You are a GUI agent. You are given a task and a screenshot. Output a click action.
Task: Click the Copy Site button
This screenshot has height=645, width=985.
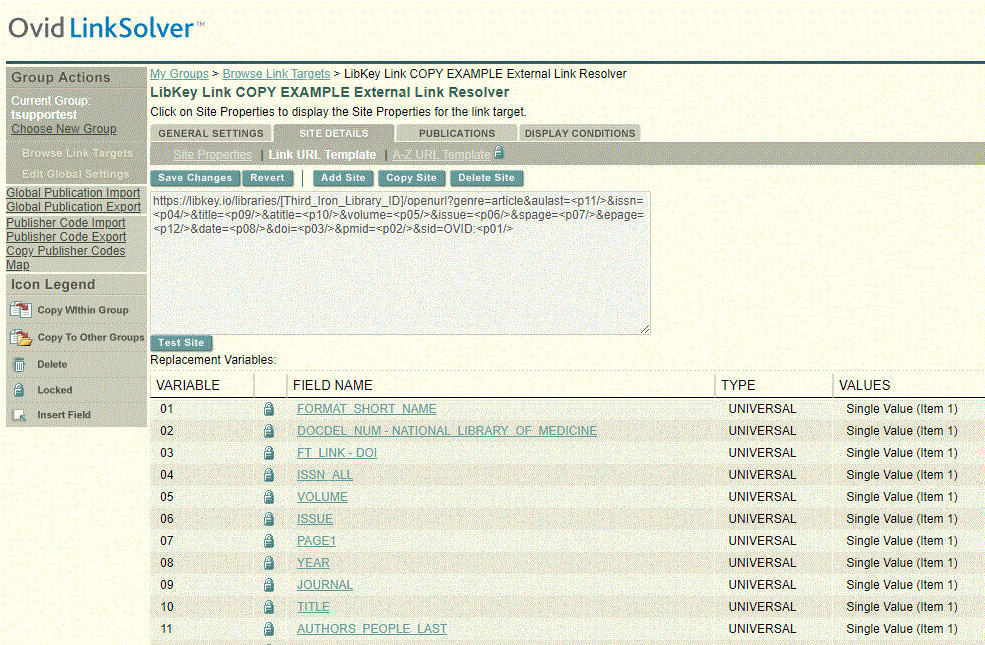click(411, 178)
